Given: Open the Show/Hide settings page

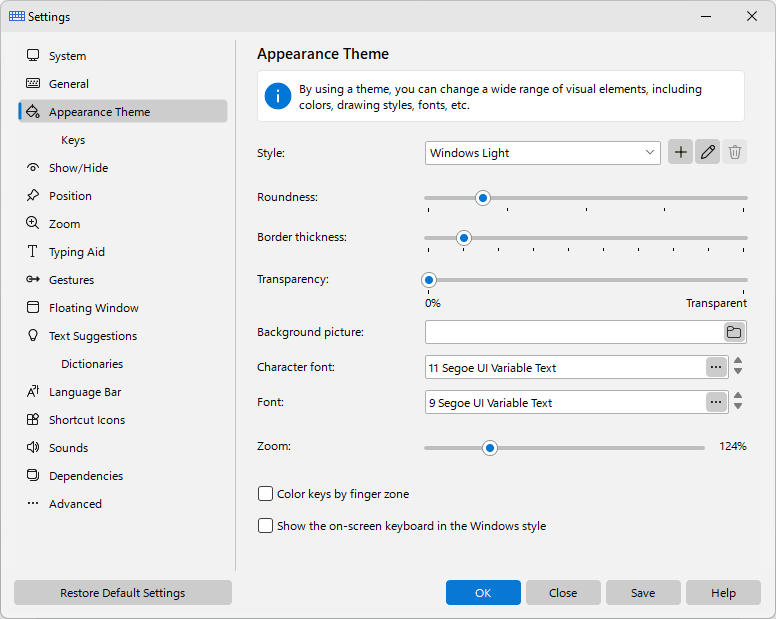Looking at the screenshot, I should tap(123, 168).
